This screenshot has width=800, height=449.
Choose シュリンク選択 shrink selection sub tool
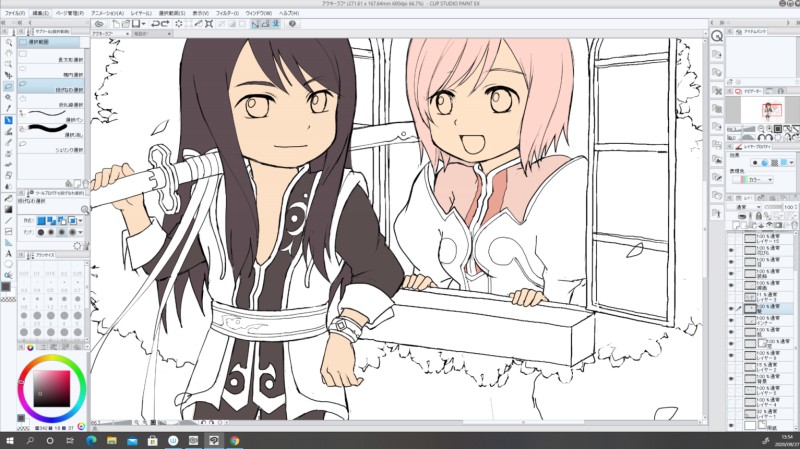pyautogui.click(x=51, y=146)
